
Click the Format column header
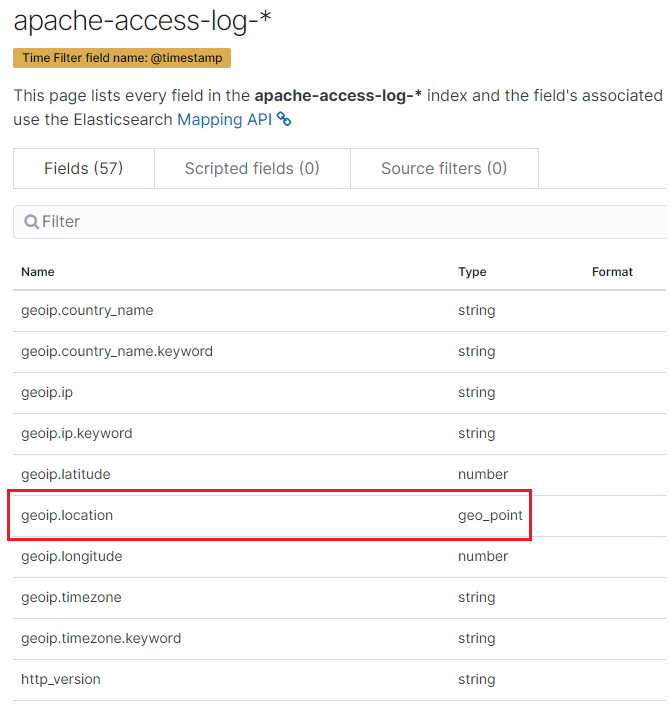[612, 272]
